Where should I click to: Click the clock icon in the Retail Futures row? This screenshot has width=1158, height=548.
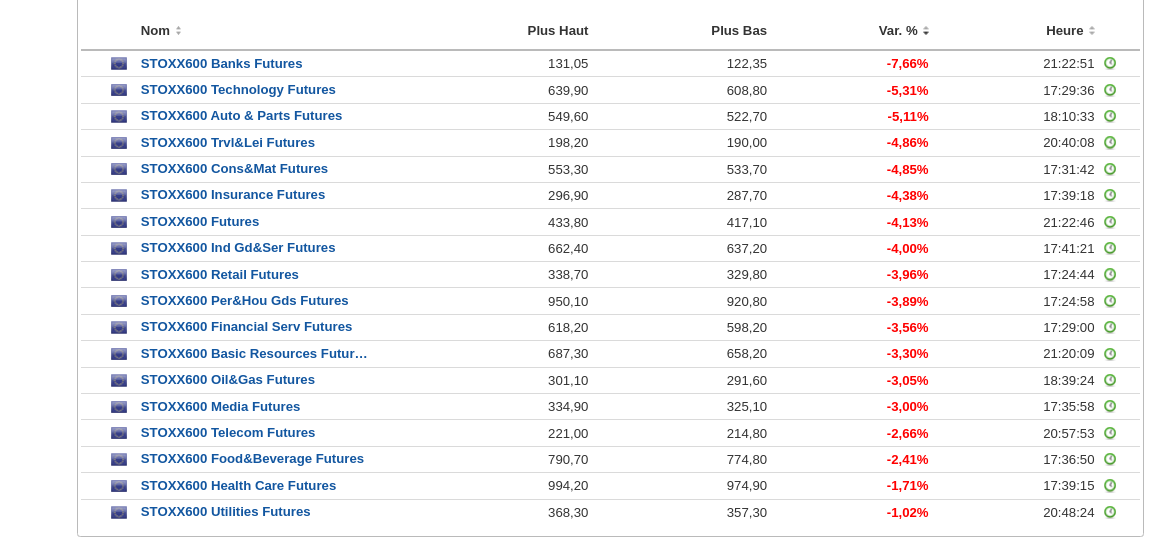[1110, 275]
